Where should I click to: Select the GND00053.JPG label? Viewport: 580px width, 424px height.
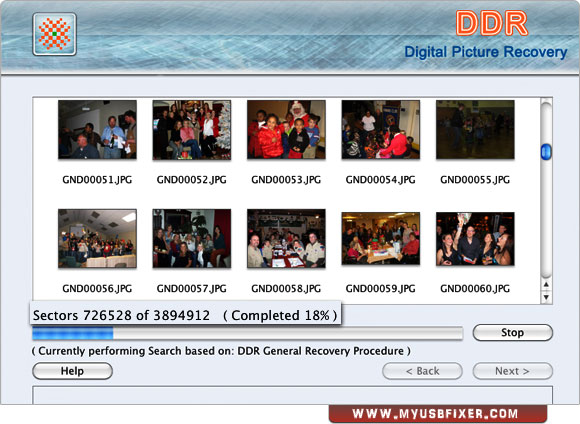(286, 180)
